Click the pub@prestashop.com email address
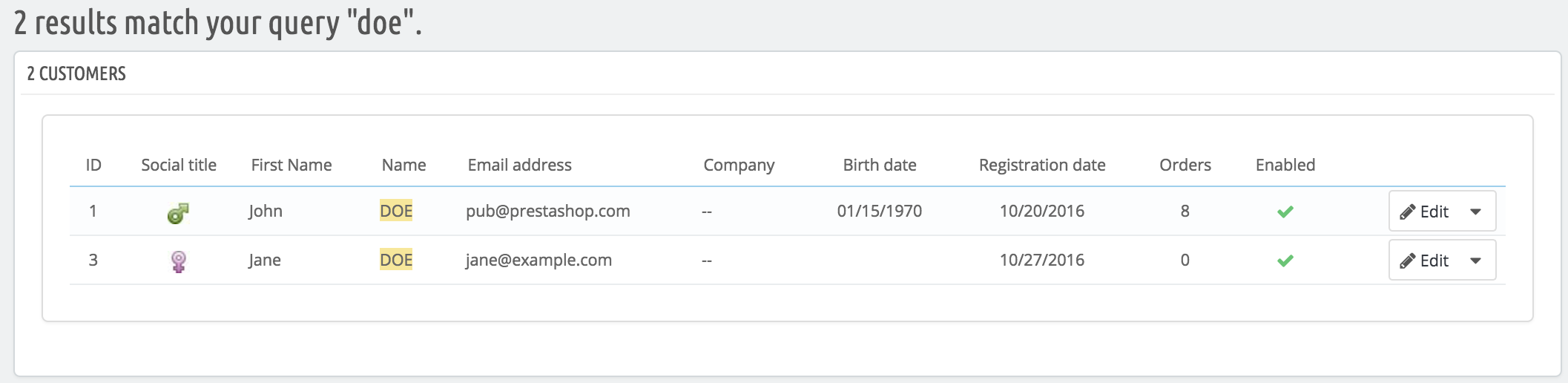The width and height of the screenshot is (1568, 383). click(547, 212)
